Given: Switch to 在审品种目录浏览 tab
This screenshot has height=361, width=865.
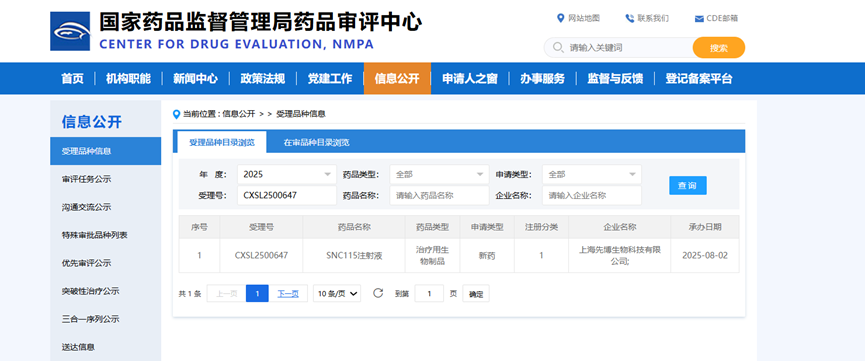Looking at the screenshot, I should pos(316,142).
